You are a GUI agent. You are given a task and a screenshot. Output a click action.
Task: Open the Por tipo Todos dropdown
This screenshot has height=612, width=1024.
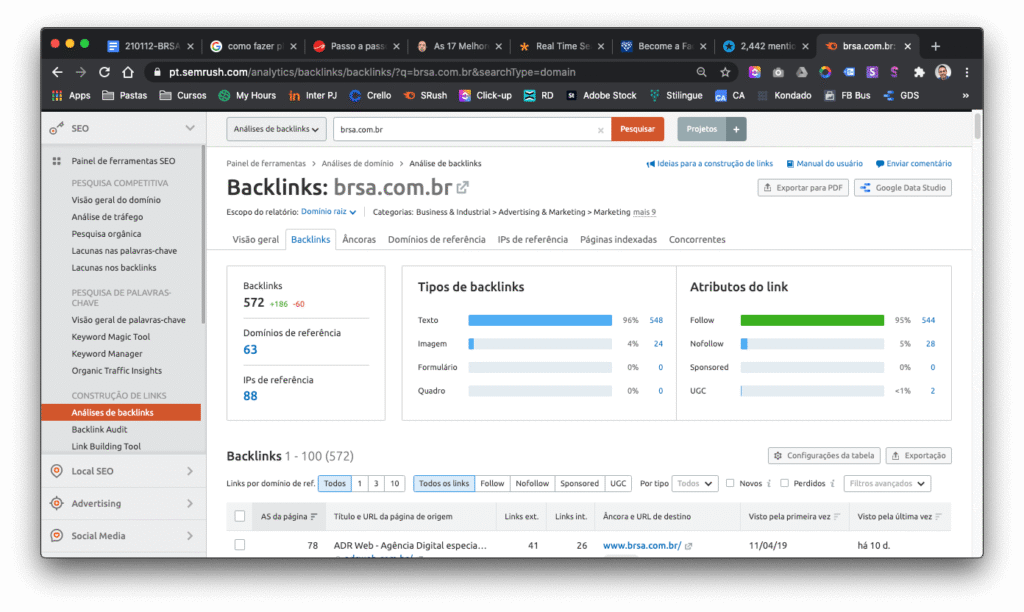click(x=695, y=483)
